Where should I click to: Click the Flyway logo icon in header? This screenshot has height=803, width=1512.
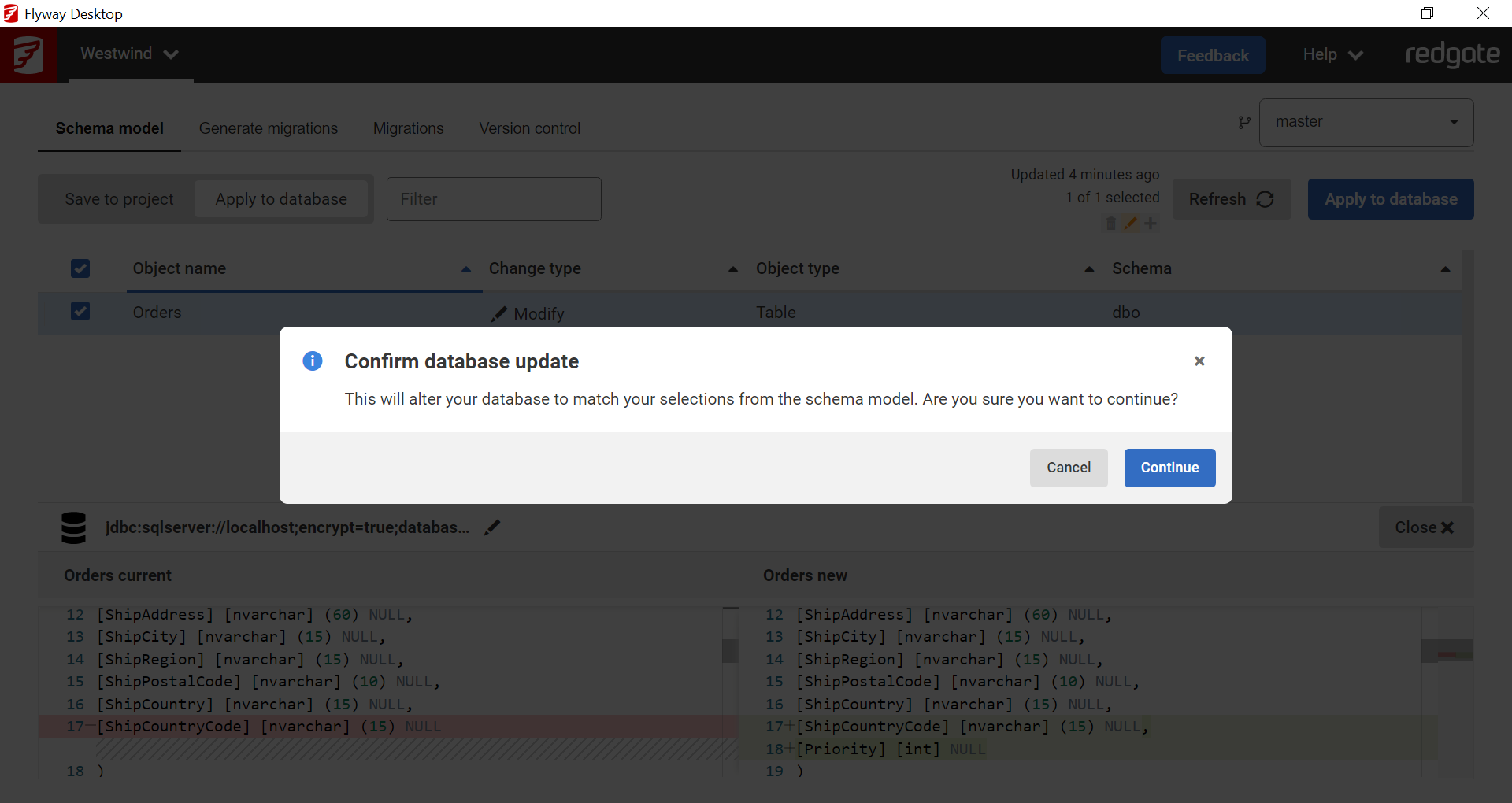[28, 55]
